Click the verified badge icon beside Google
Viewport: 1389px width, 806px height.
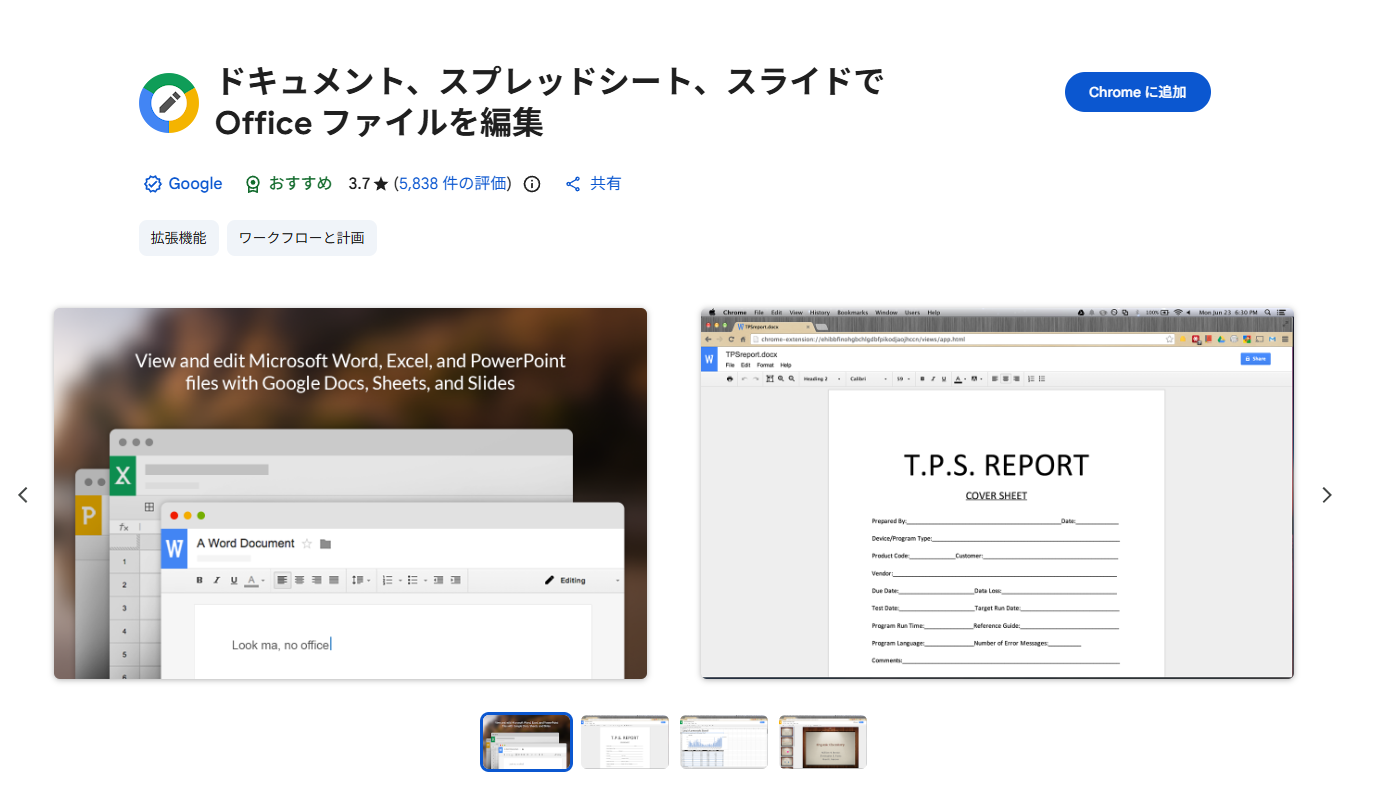click(x=153, y=184)
